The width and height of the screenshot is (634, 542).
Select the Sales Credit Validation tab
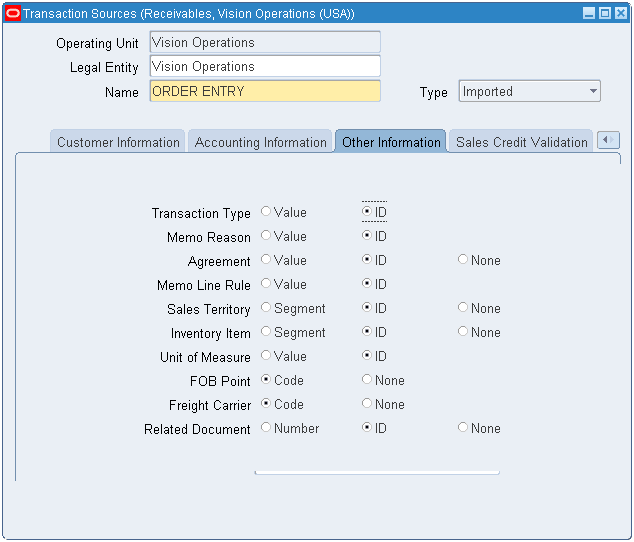(x=521, y=142)
